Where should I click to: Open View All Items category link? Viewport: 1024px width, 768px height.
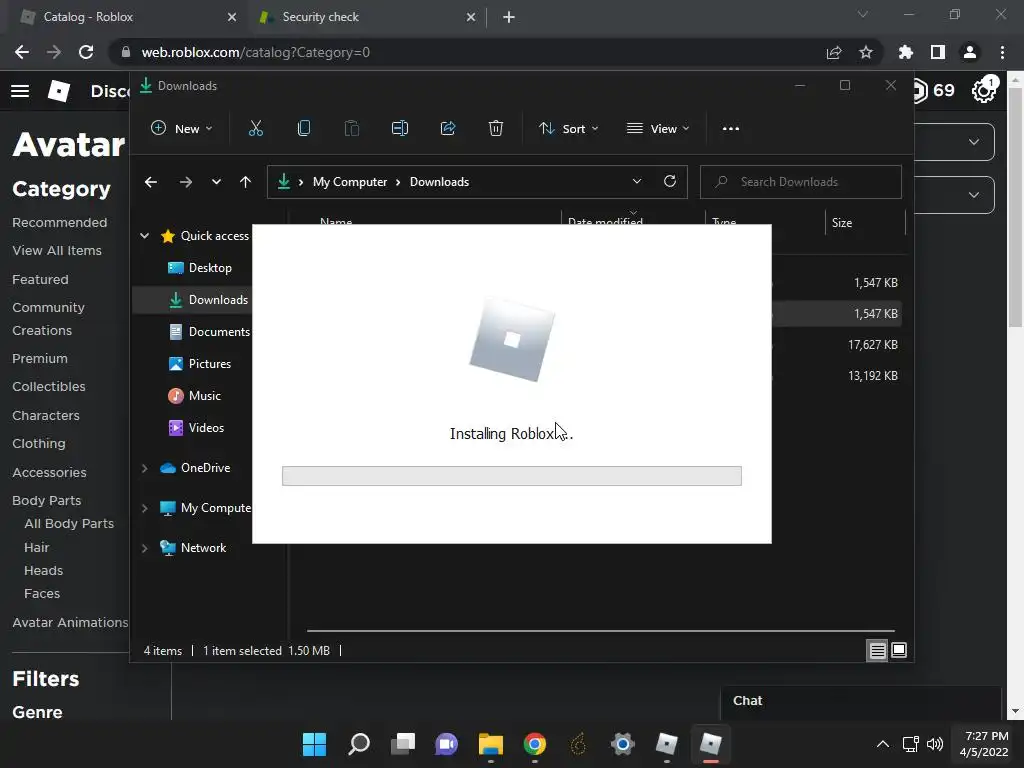point(57,251)
